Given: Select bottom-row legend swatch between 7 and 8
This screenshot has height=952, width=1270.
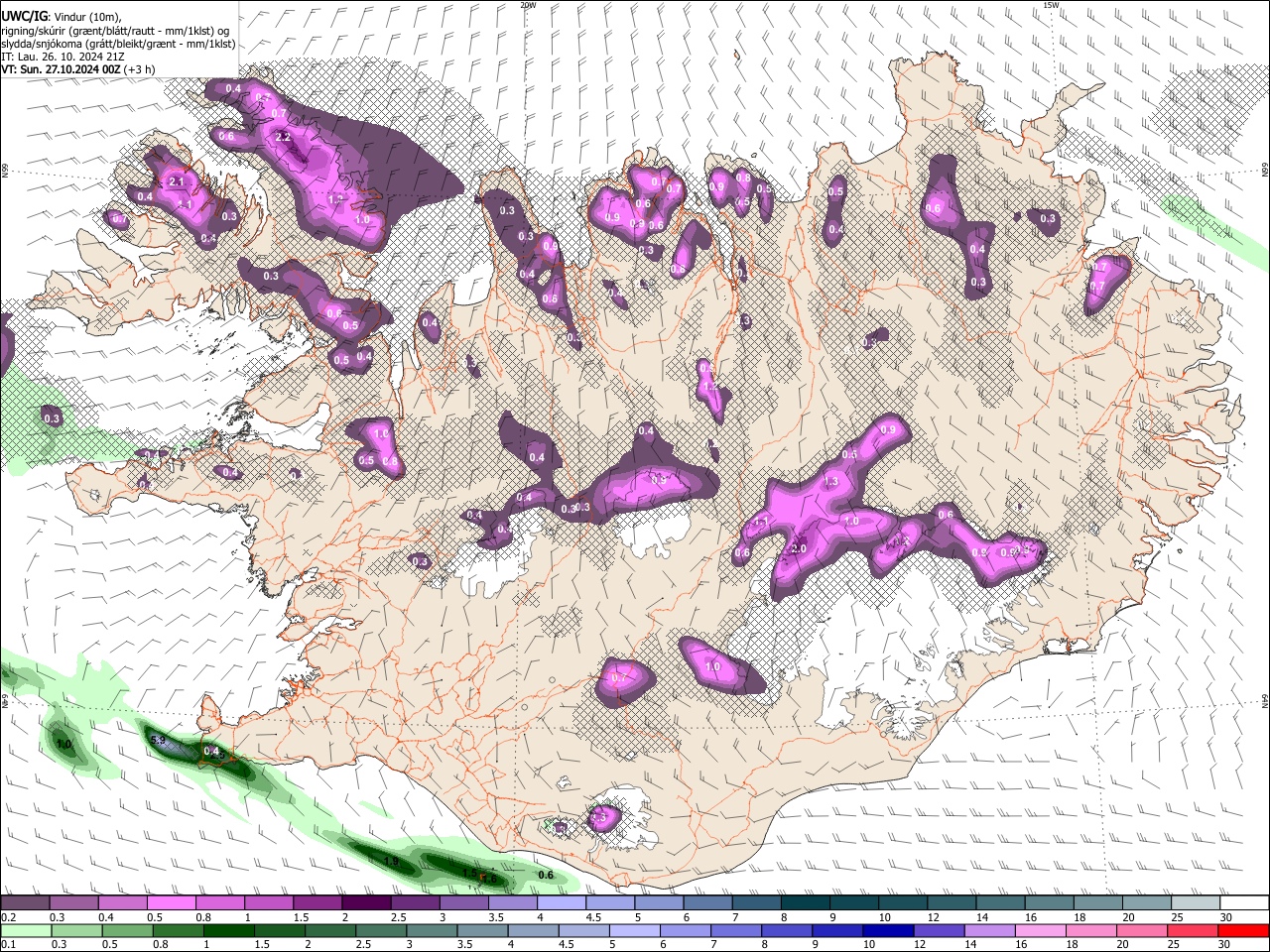Looking at the screenshot, I should coord(737,930).
